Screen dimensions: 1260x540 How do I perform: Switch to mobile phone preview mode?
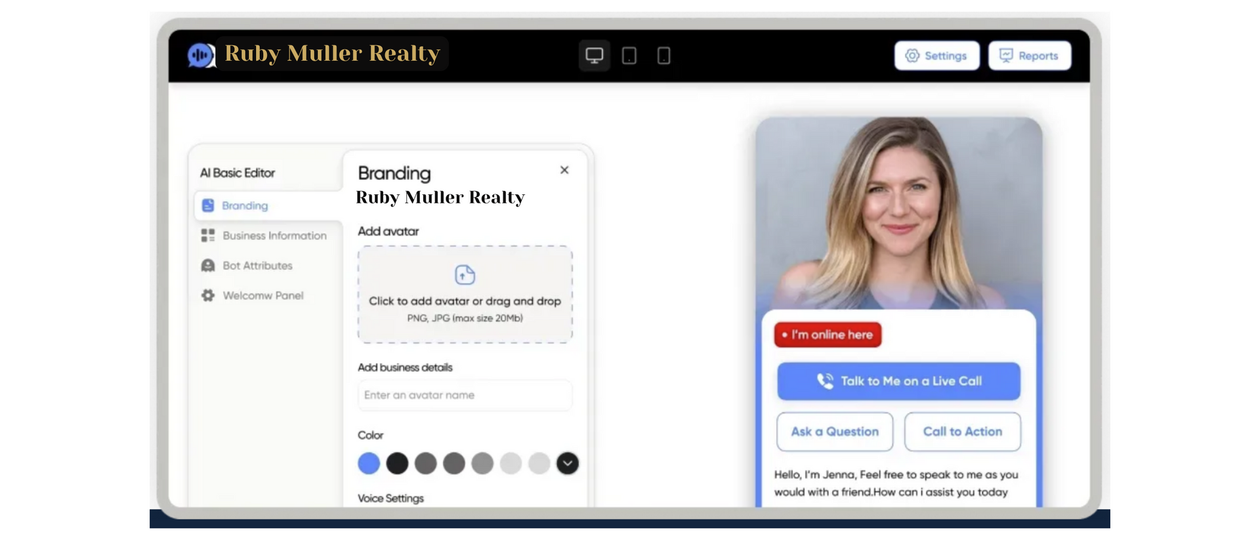click(x=664, y=56)
